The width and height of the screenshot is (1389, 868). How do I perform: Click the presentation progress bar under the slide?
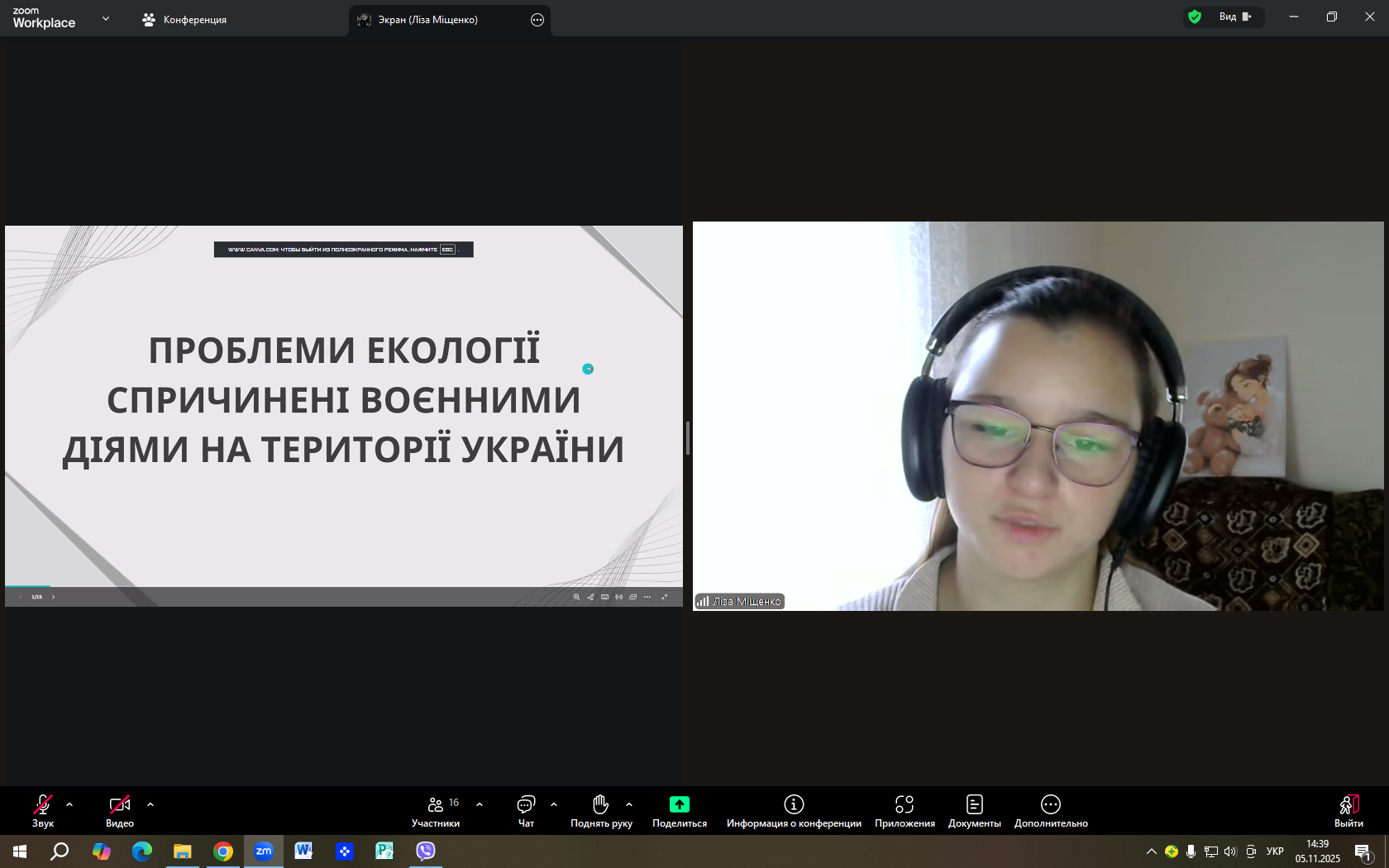click(344, 586)
